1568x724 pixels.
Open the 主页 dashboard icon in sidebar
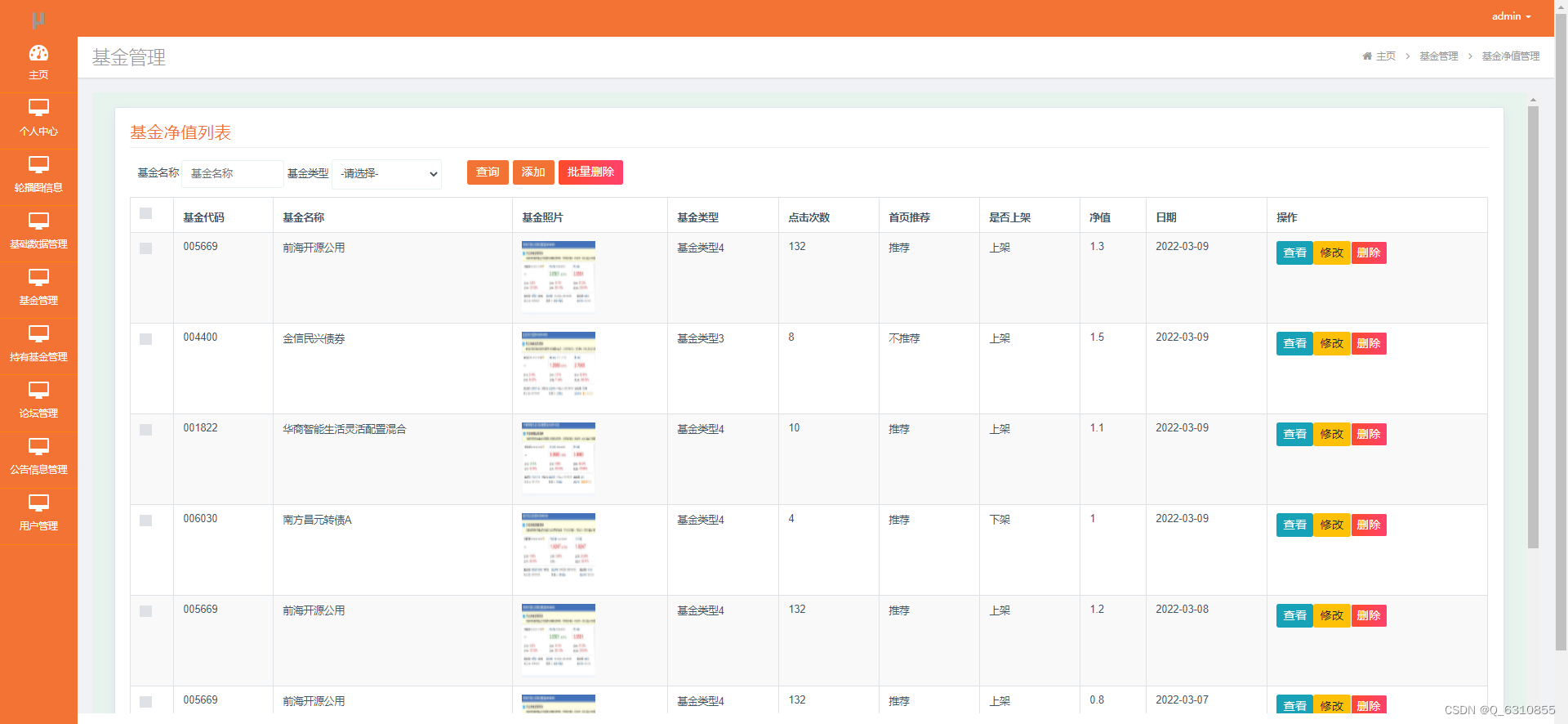coord(38,53)
